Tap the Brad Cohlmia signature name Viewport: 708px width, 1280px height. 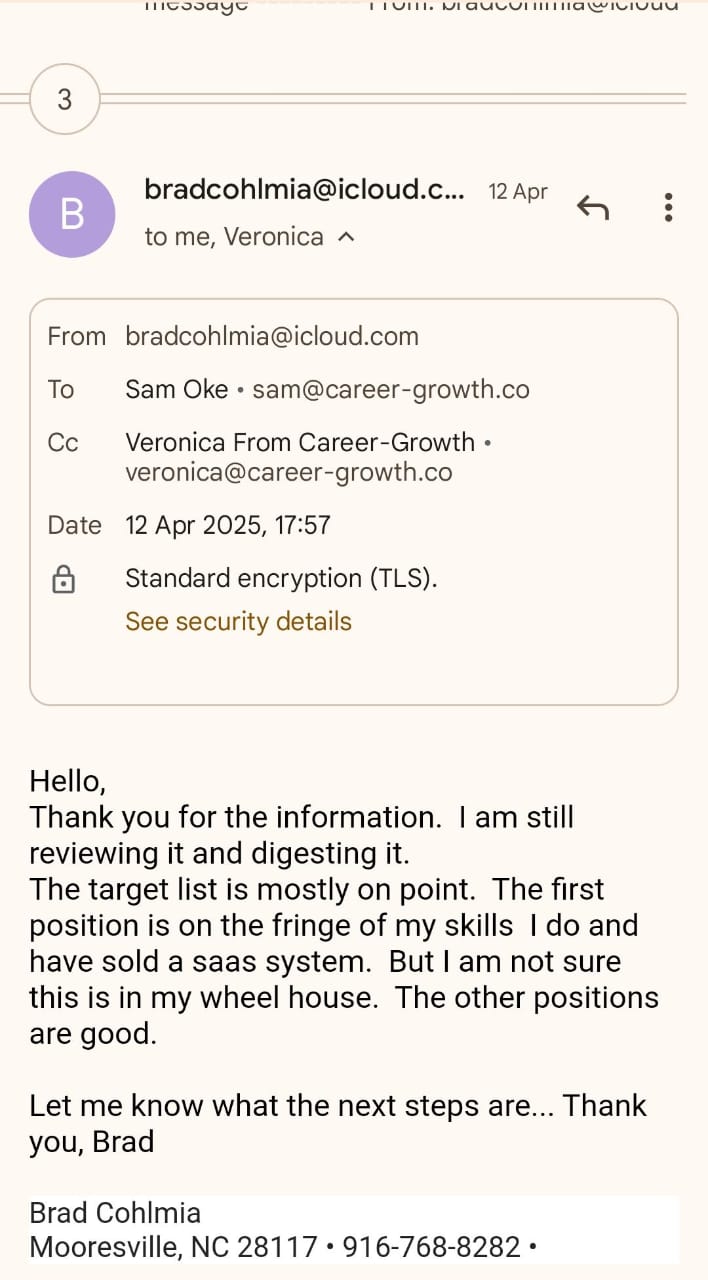coord(115,1213)
